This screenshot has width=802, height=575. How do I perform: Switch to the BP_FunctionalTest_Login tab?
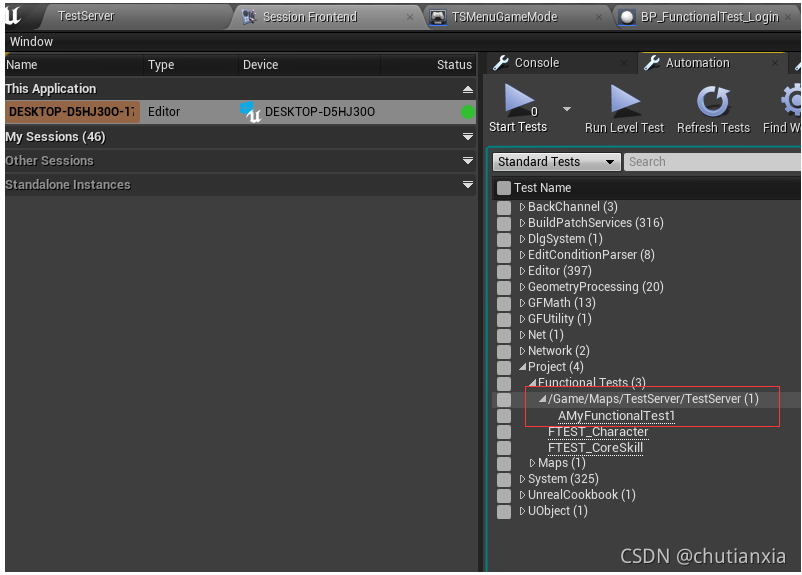tap(709, 17)
